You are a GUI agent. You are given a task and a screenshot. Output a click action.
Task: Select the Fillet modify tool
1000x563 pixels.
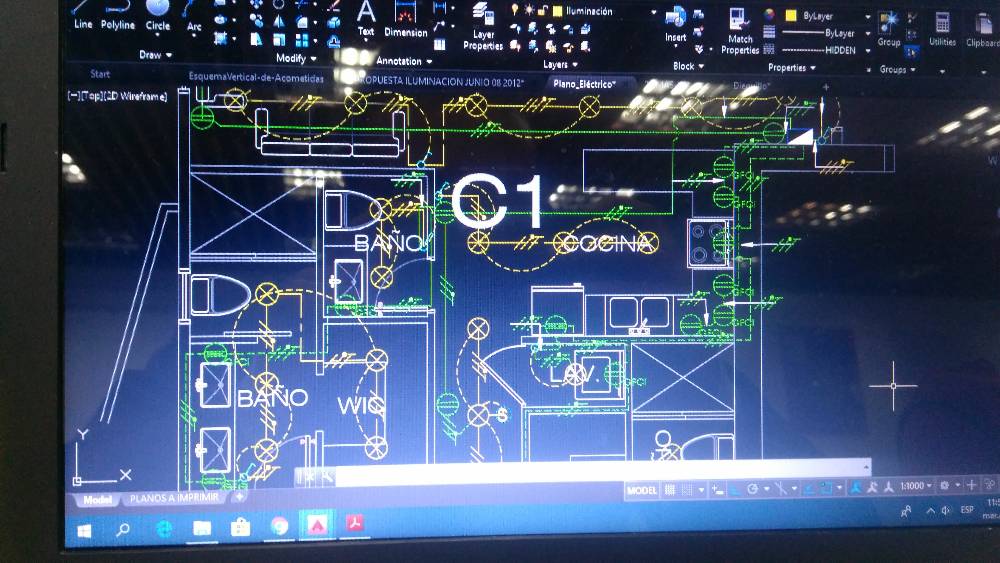302,22
